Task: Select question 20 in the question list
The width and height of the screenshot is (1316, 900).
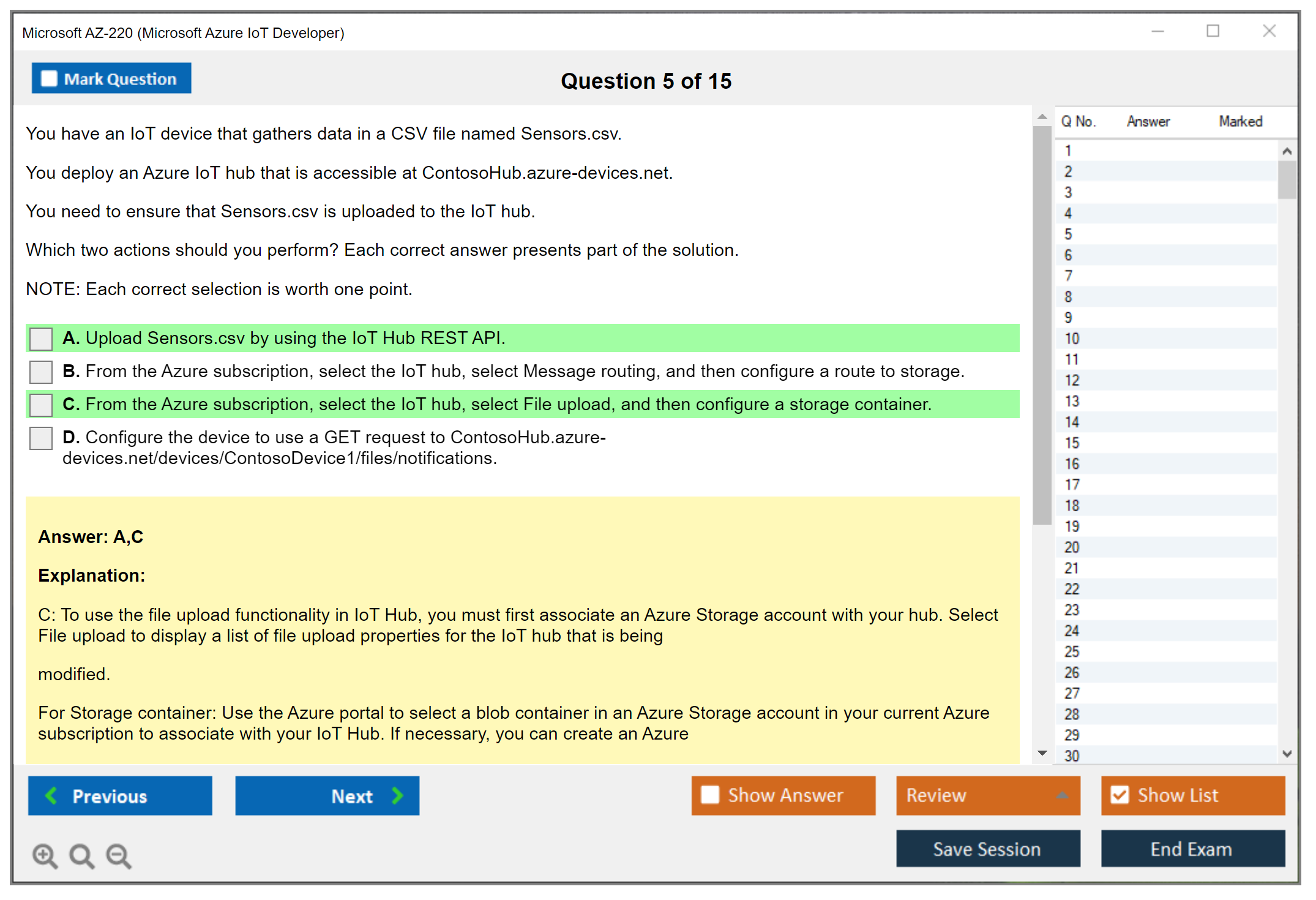Action: pos(1072,547)
